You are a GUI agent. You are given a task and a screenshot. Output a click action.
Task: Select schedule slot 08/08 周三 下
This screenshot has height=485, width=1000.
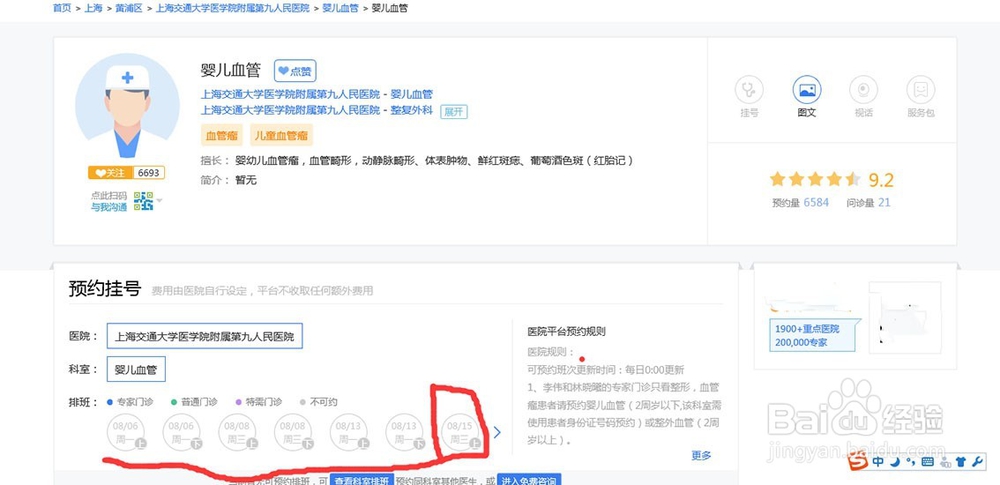[x=293, y=433]
